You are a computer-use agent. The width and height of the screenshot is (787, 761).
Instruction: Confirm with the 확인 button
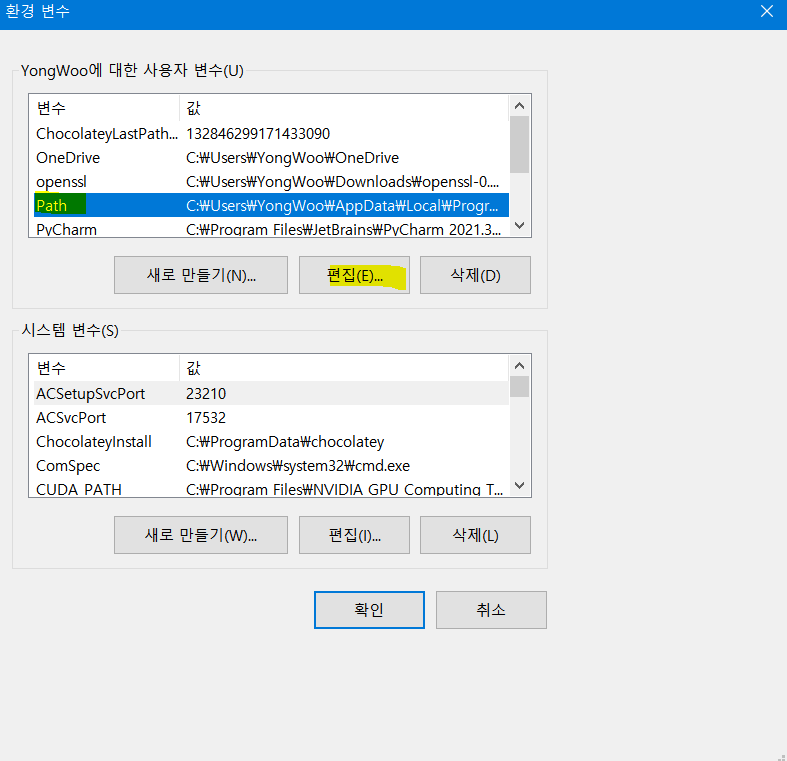tap(369, 610)
